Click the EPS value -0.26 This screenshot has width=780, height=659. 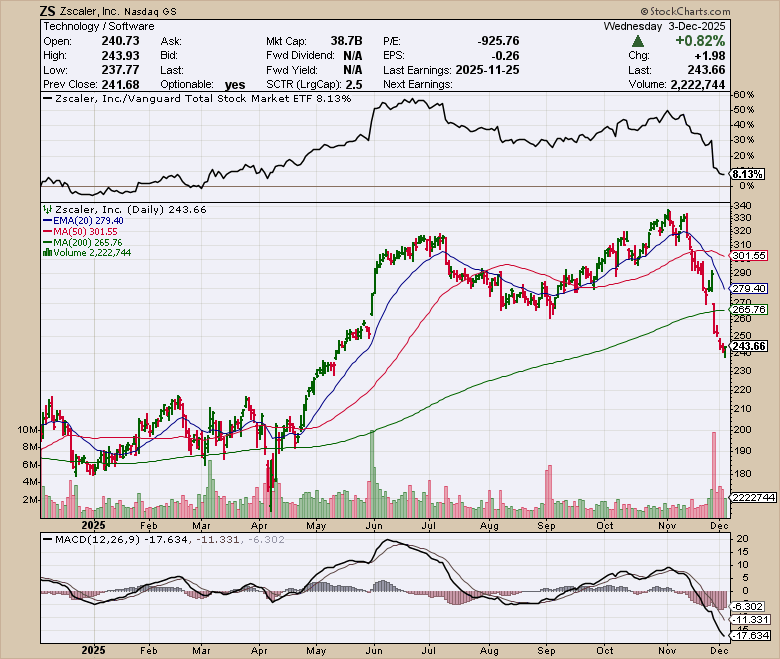pyautogui.click(x=505, y=55)
